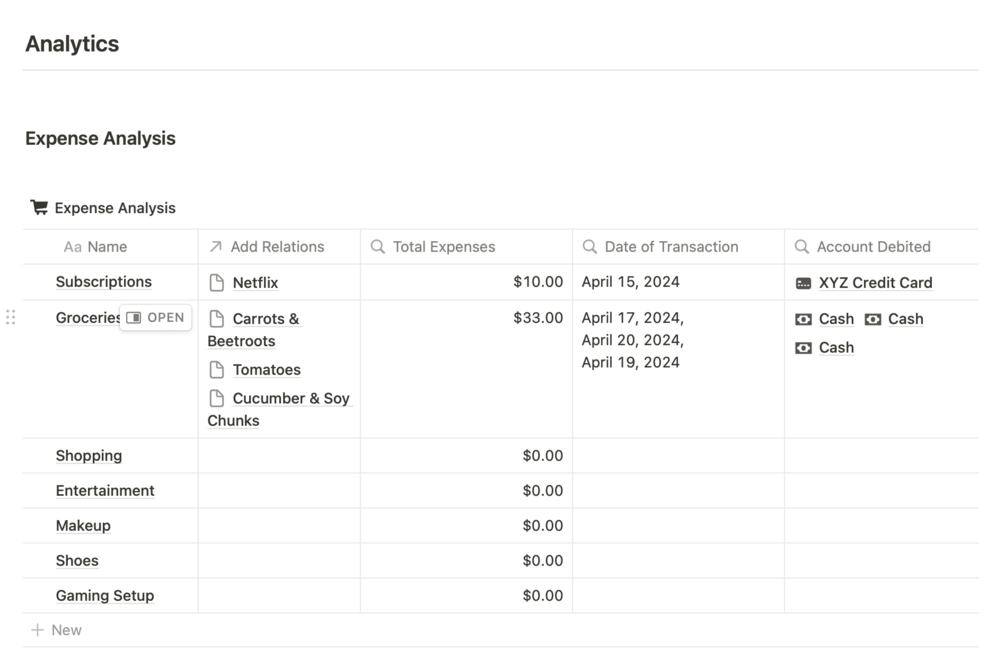Open the Groceries row with OPEN button
The width and height of the screenshot is (1005, 649).
(x=156, y=318)
